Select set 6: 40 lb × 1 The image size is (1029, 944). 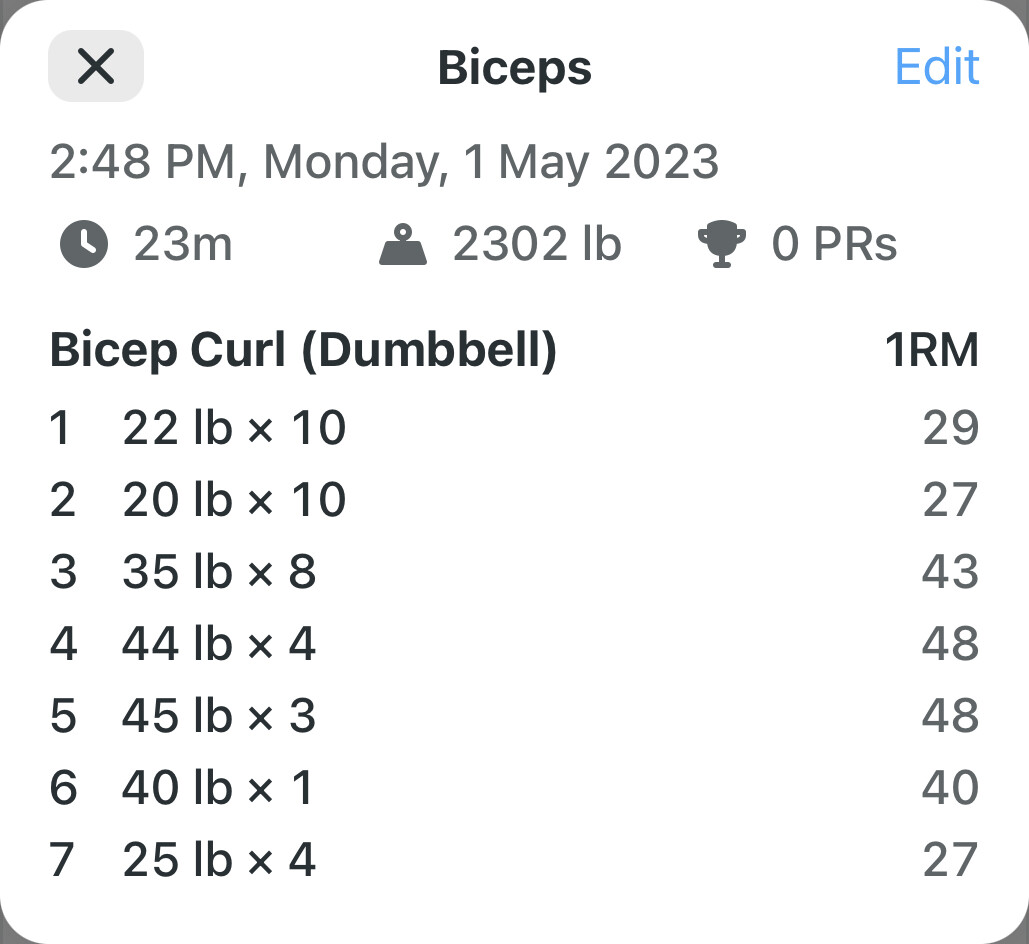point(514,787)
